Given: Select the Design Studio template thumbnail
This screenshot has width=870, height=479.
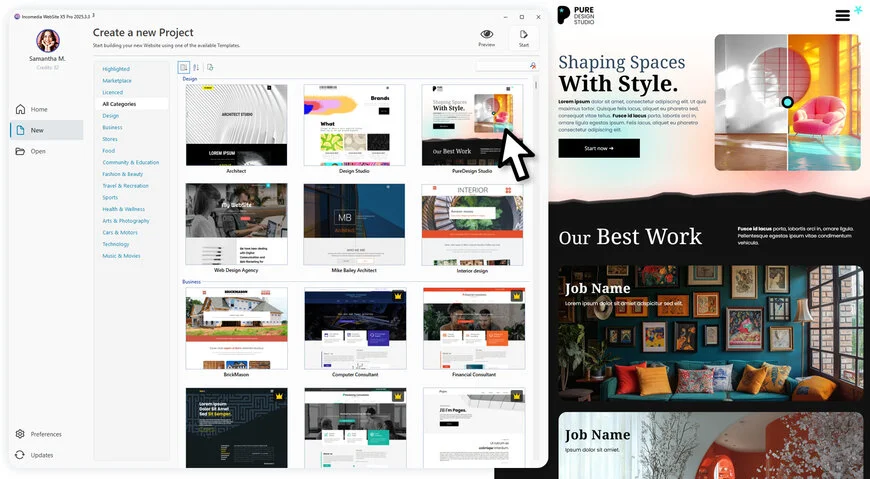Looking at the screenshot, I should [355, 125].
